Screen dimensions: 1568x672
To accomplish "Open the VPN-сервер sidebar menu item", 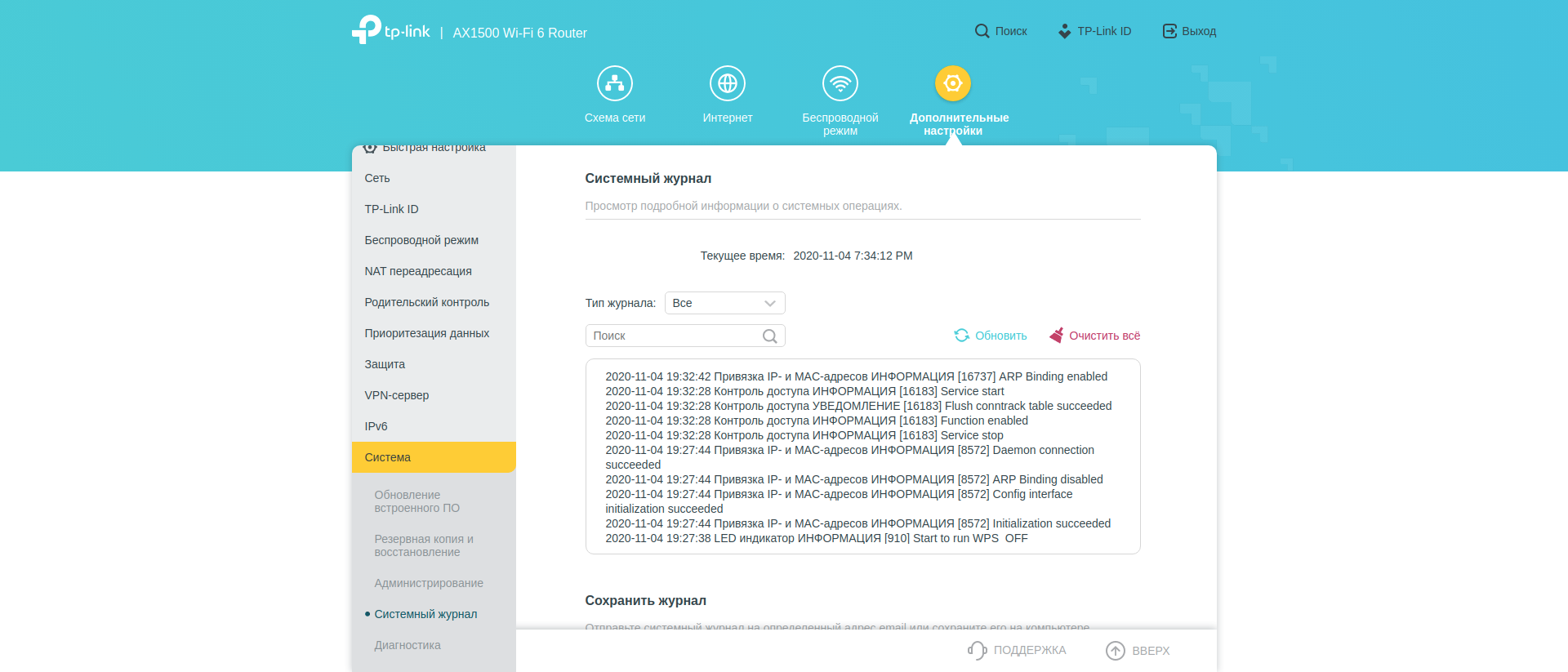I will (x=397, y=395).
